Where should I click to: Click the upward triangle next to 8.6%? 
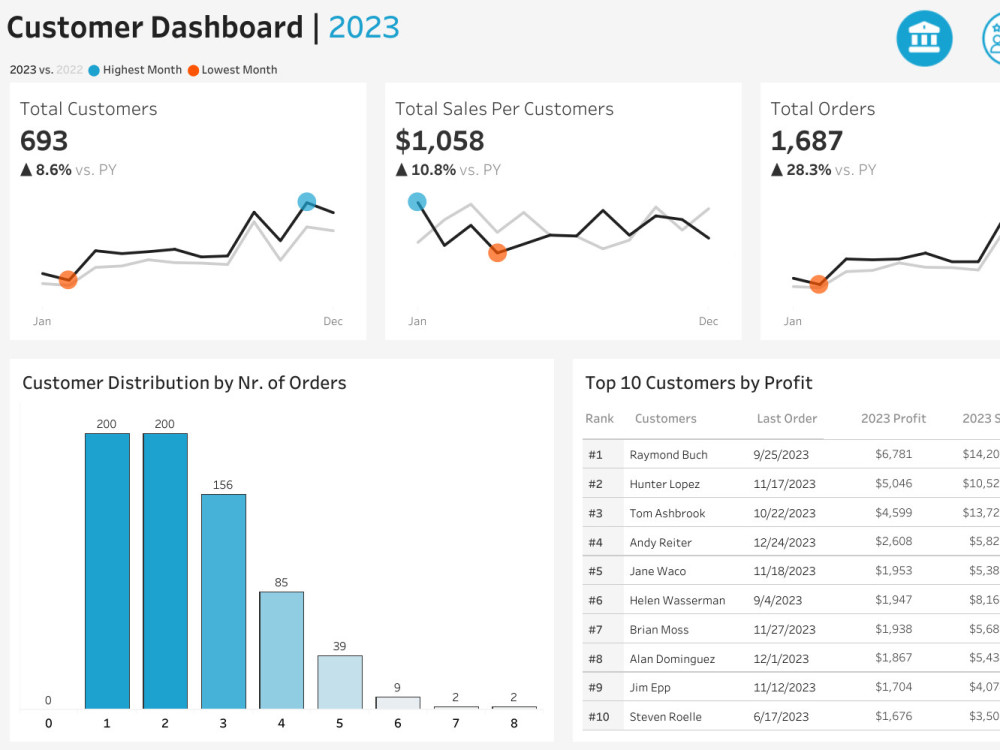26,169
